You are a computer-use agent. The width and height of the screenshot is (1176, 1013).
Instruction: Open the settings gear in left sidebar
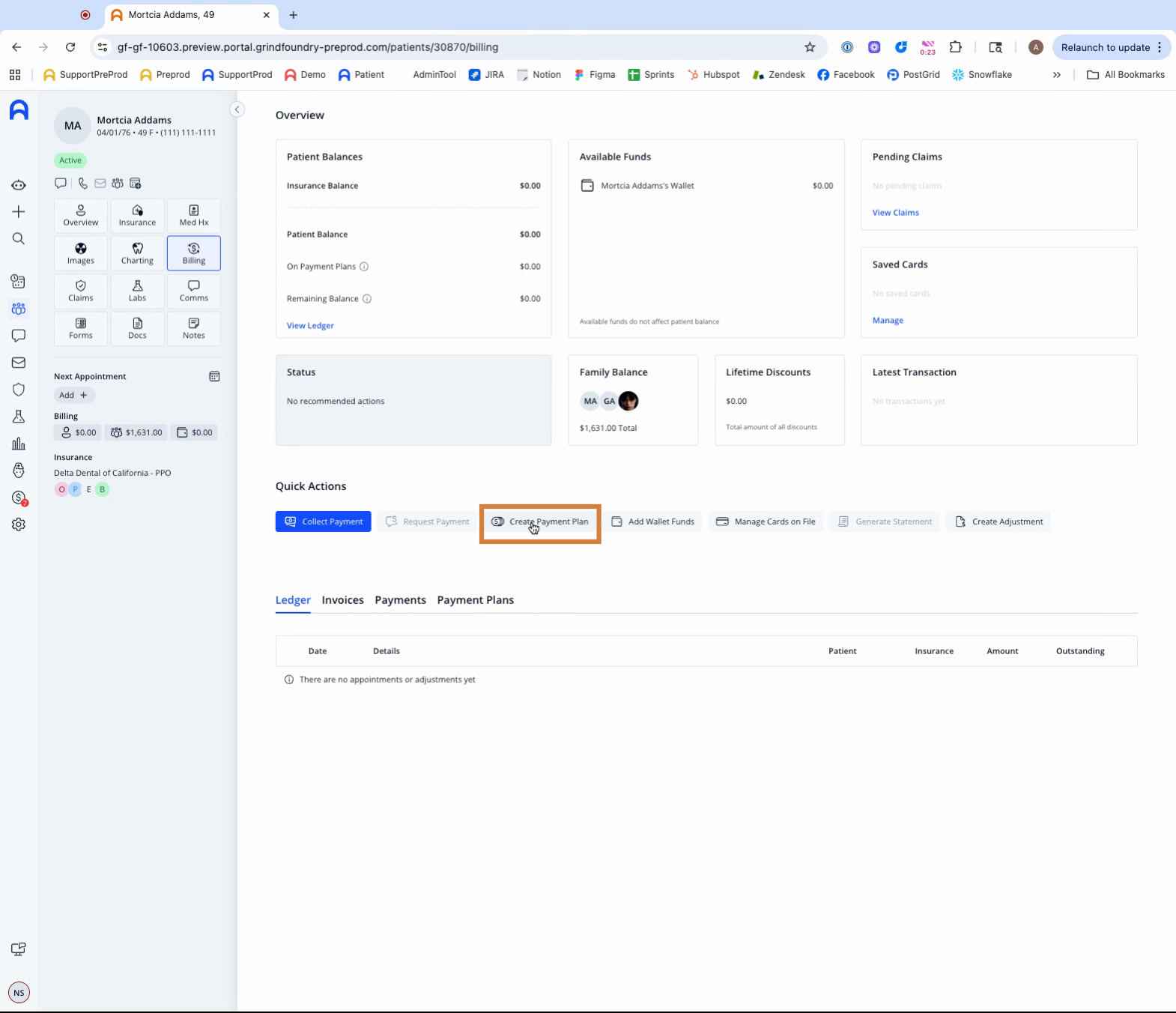point(19,524)
